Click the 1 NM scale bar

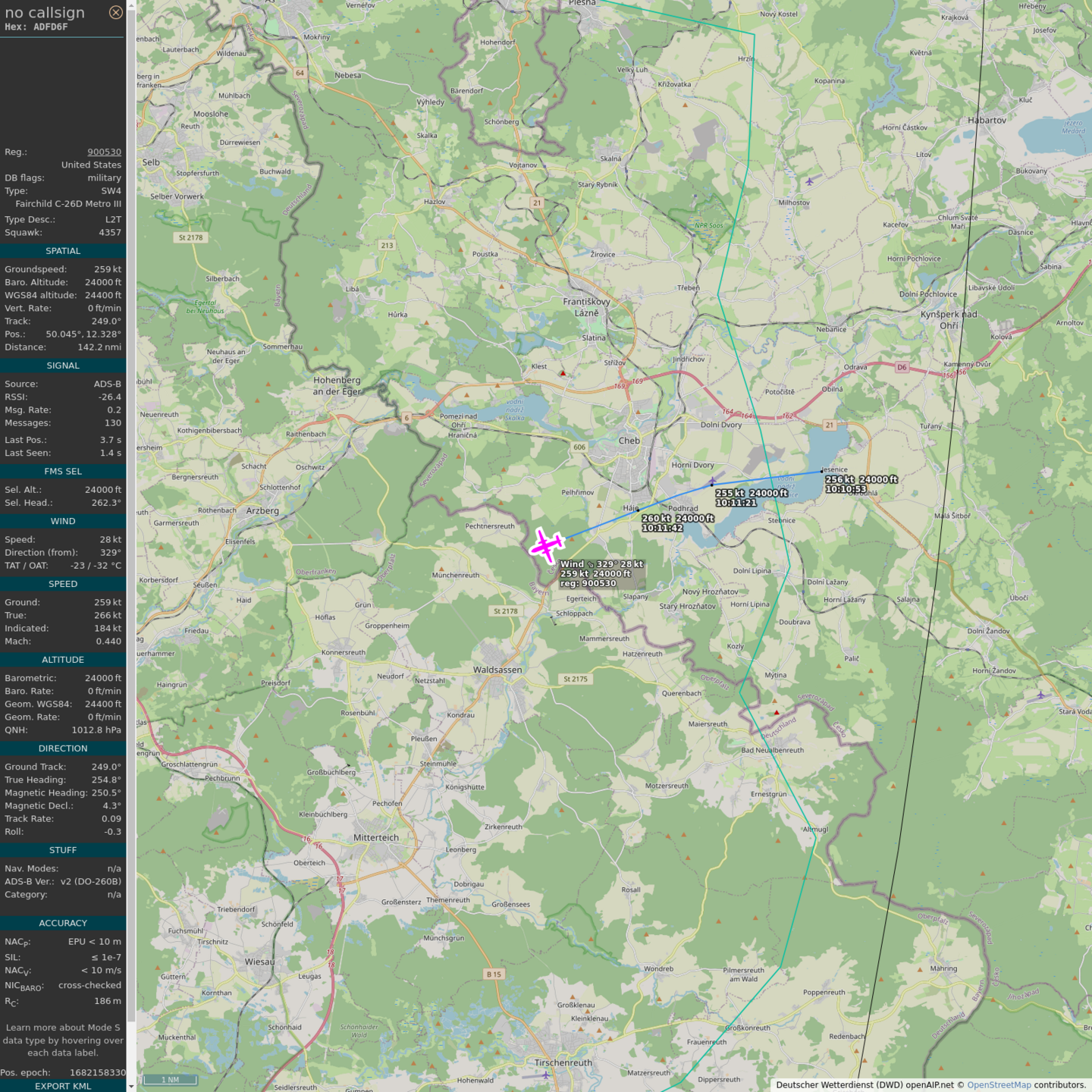pos(170,1080)
